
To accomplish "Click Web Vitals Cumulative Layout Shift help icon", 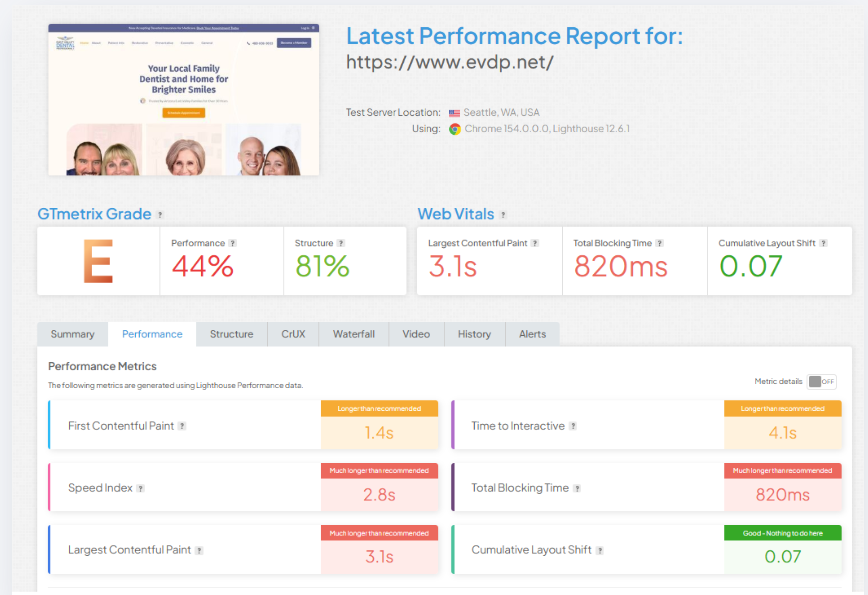I will [823, 243].
